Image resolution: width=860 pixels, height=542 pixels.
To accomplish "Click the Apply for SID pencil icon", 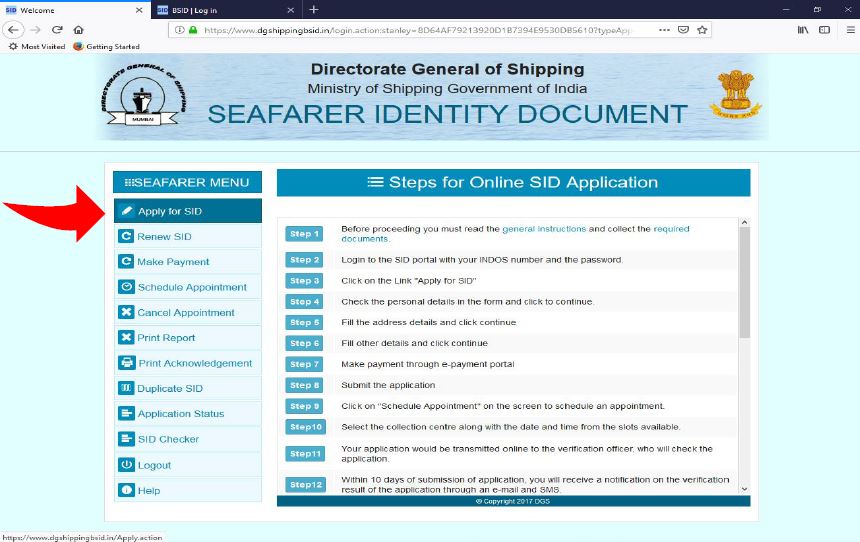I will pyautogui.click(x=127, y=211).
